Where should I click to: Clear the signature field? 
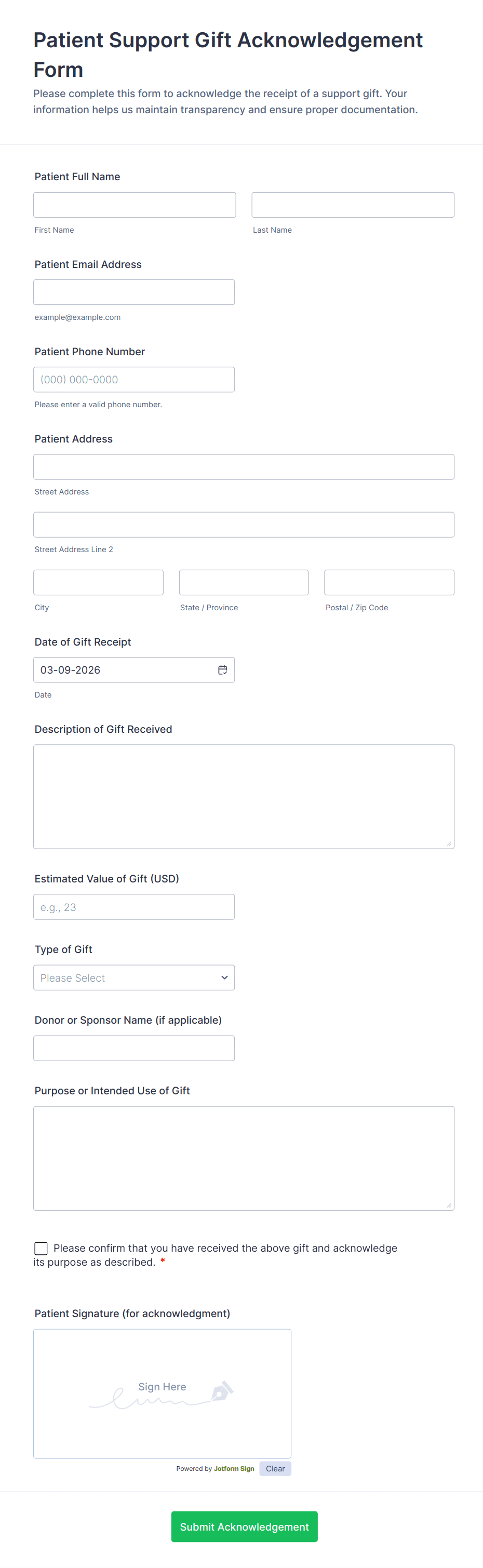click(275, 1469)
